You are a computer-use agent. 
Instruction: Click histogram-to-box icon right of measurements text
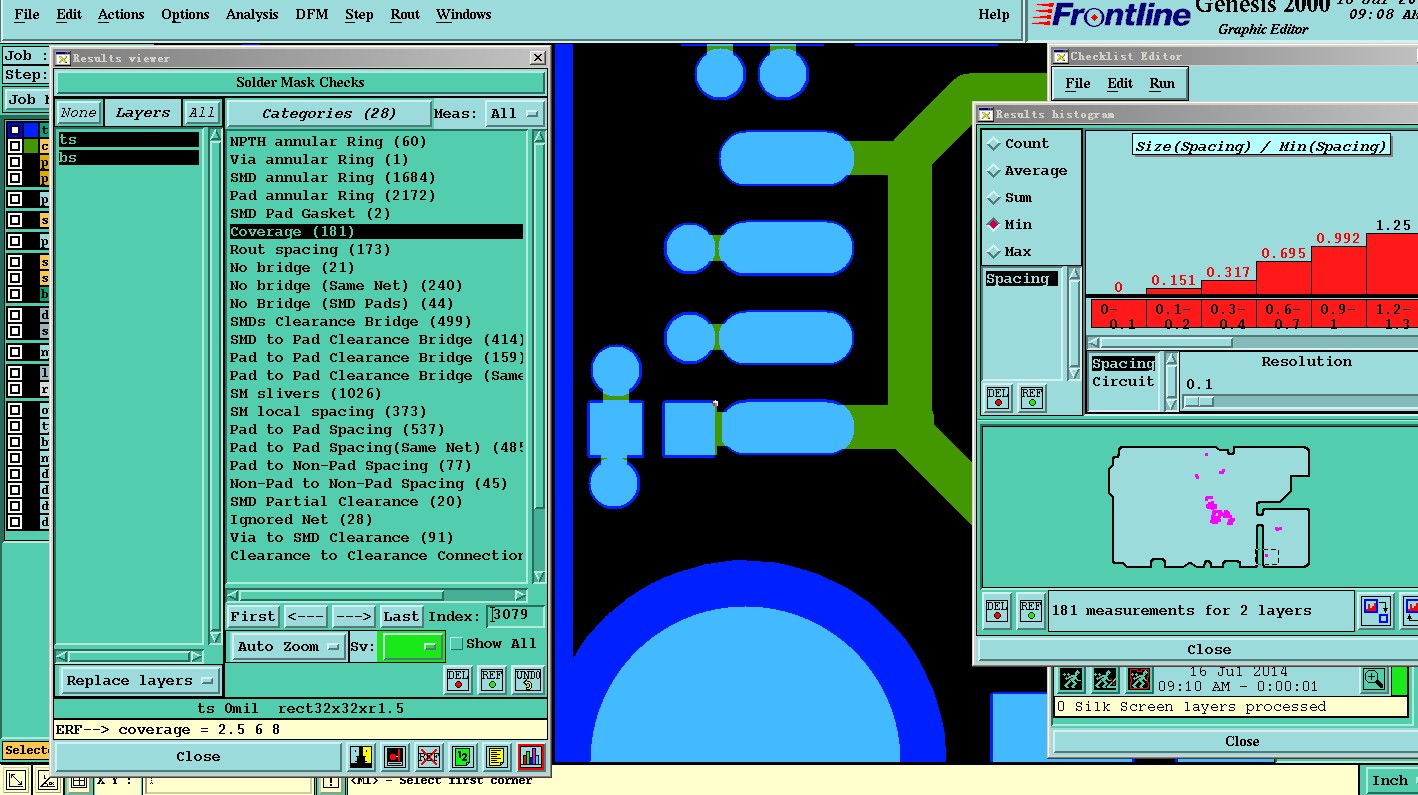[x=1376, y=610]
